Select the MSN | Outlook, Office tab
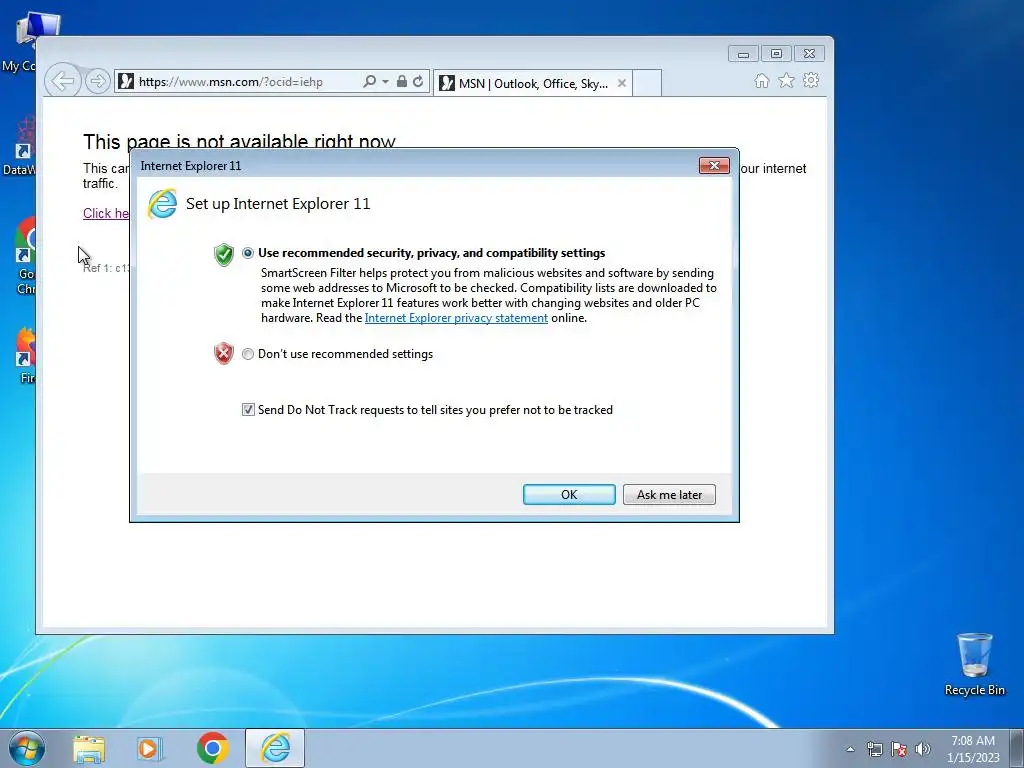This screenshot has width=1024, height=768. (x=533, y=84)
